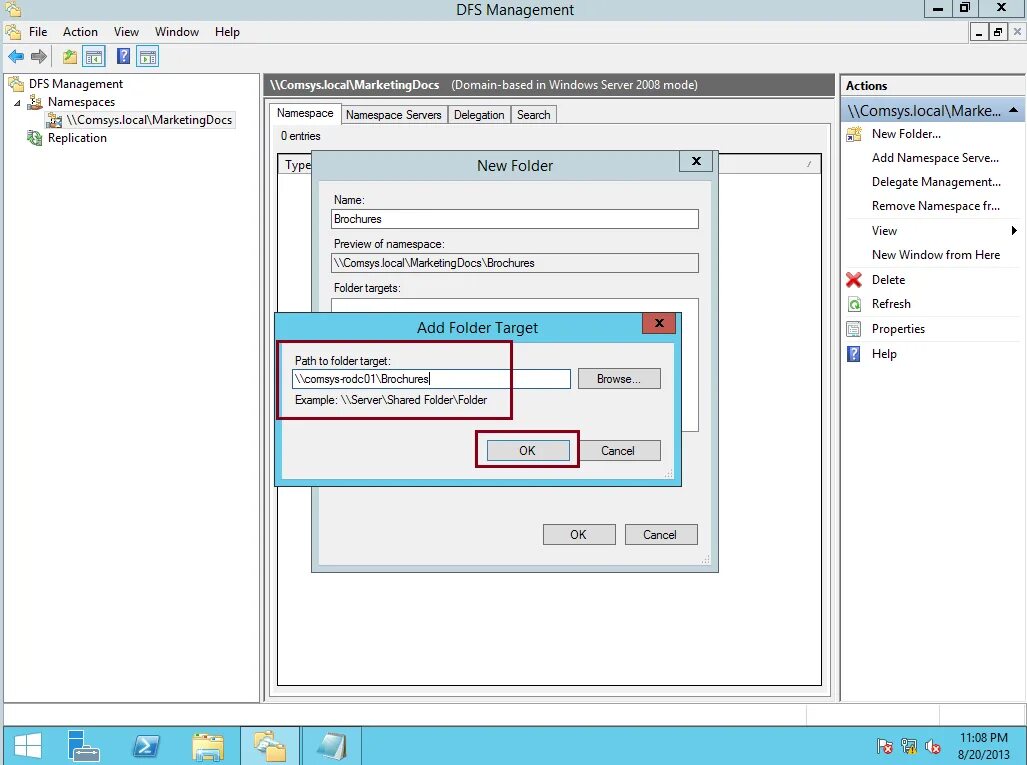Click the Namespaces node icon in tree
This screenshot has width=1027, height=765.
[35, 102]
